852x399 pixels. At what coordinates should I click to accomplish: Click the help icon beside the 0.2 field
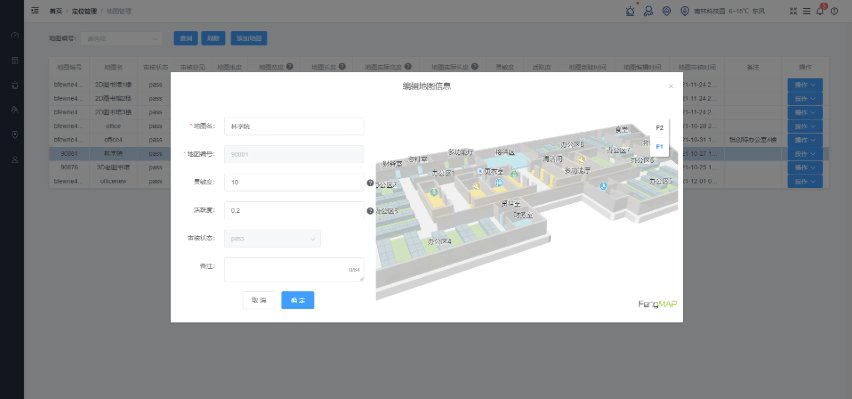pos(370,211)
